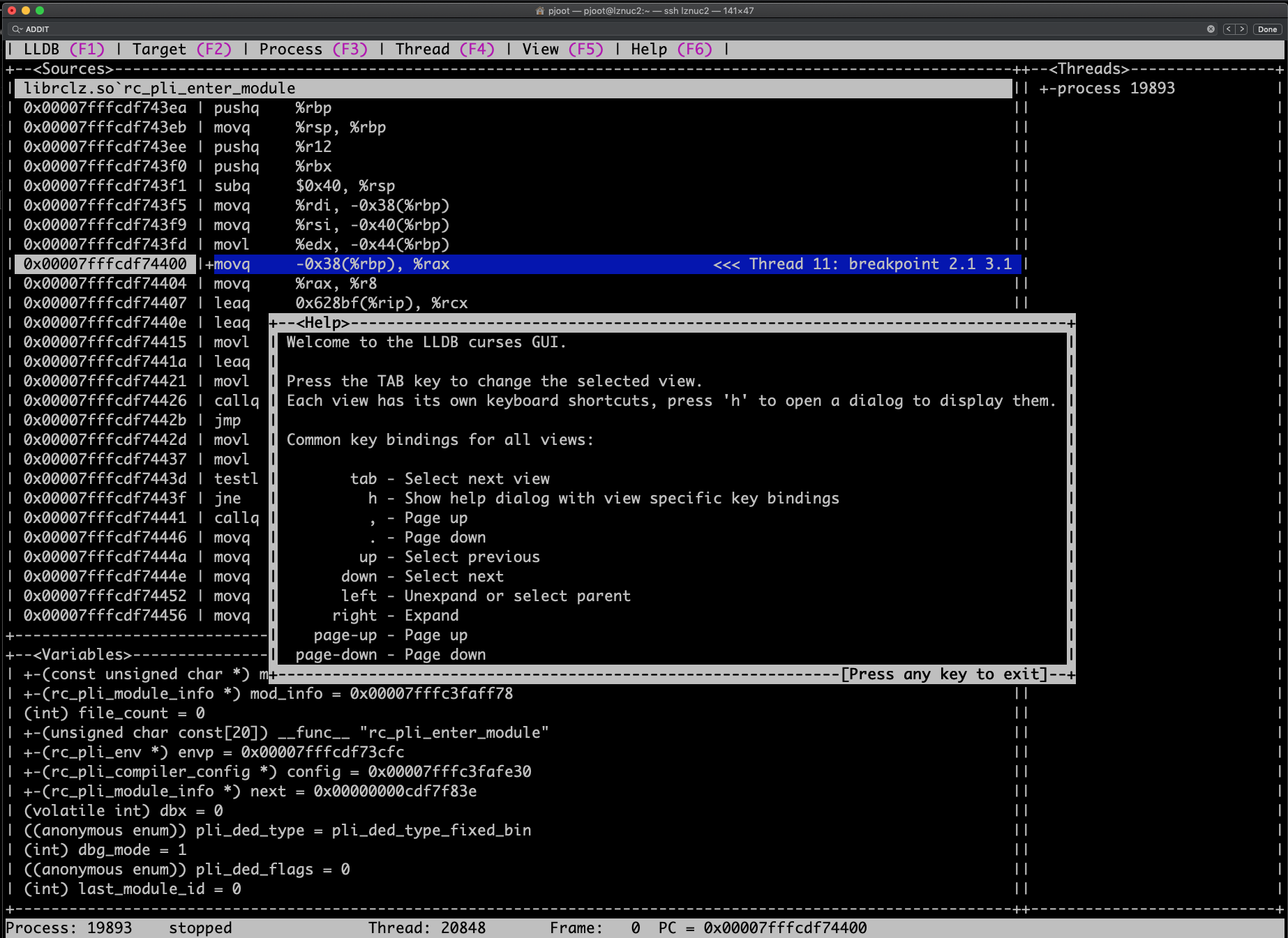Image resolution: width=1288 pixels, height=938 pixels.
Task: Select the dbg_mode = 1 variable row
Action: pos(105,850)
